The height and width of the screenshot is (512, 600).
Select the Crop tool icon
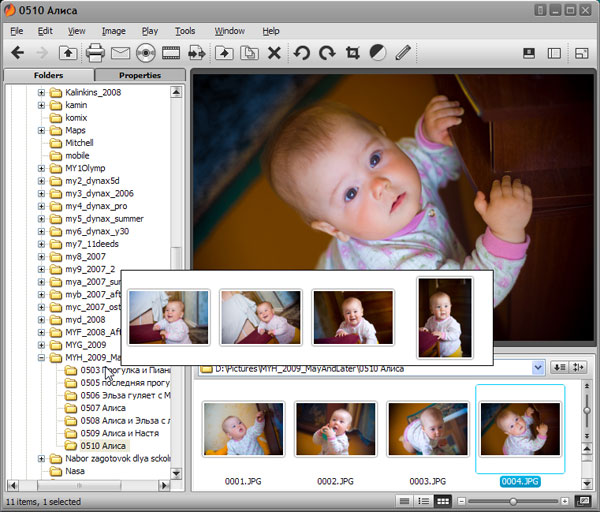coord(352,53)
